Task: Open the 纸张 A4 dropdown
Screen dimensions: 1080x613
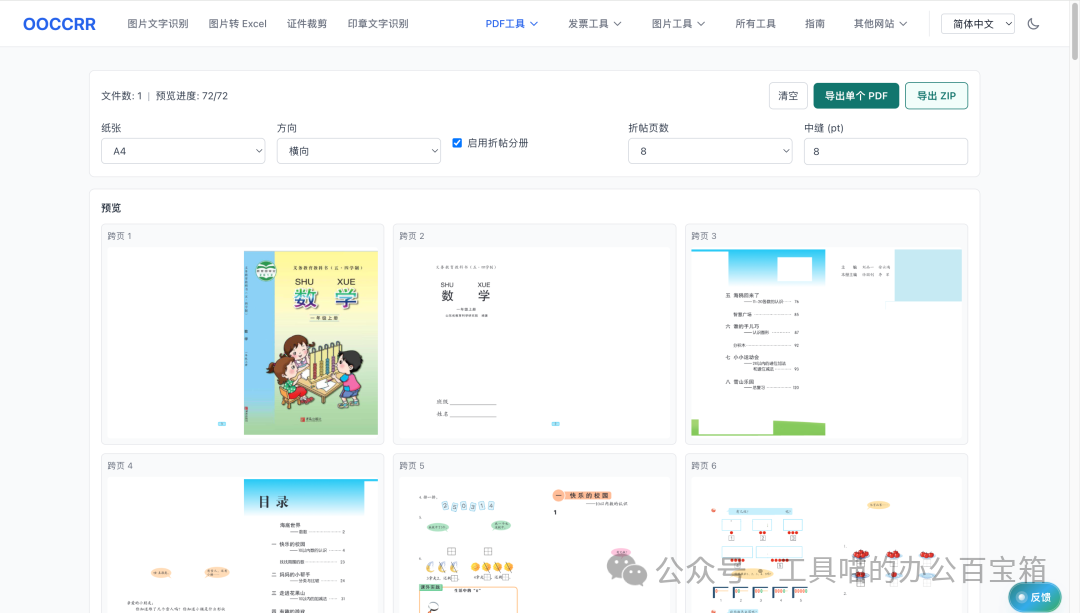Action: 183,151
